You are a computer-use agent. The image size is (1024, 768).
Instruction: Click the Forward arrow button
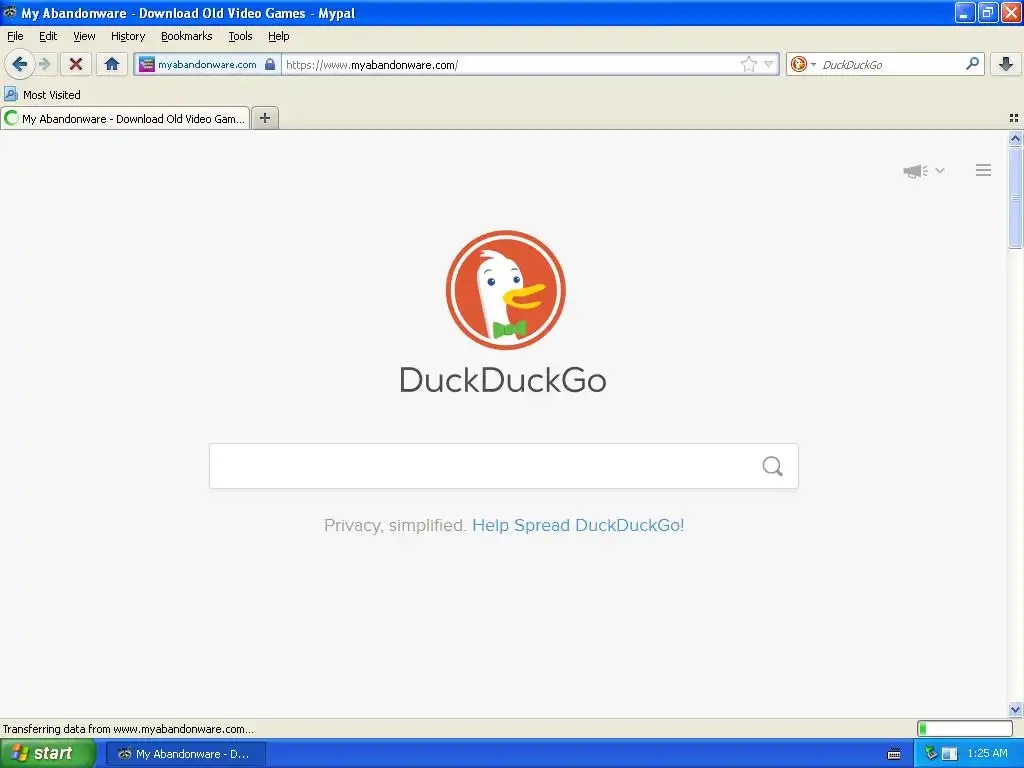point(44,64)
